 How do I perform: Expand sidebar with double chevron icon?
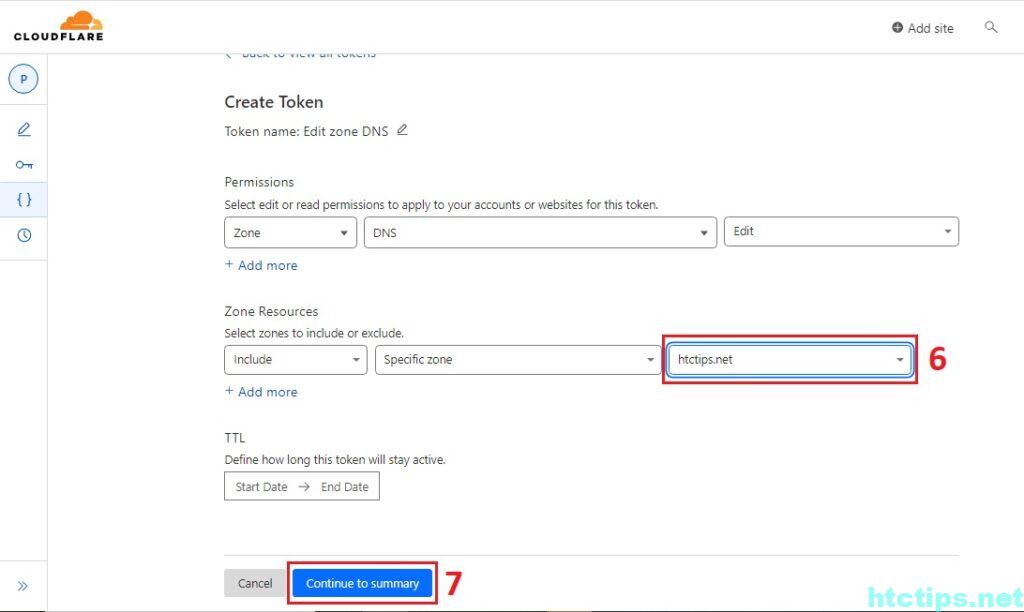(23, 586)
